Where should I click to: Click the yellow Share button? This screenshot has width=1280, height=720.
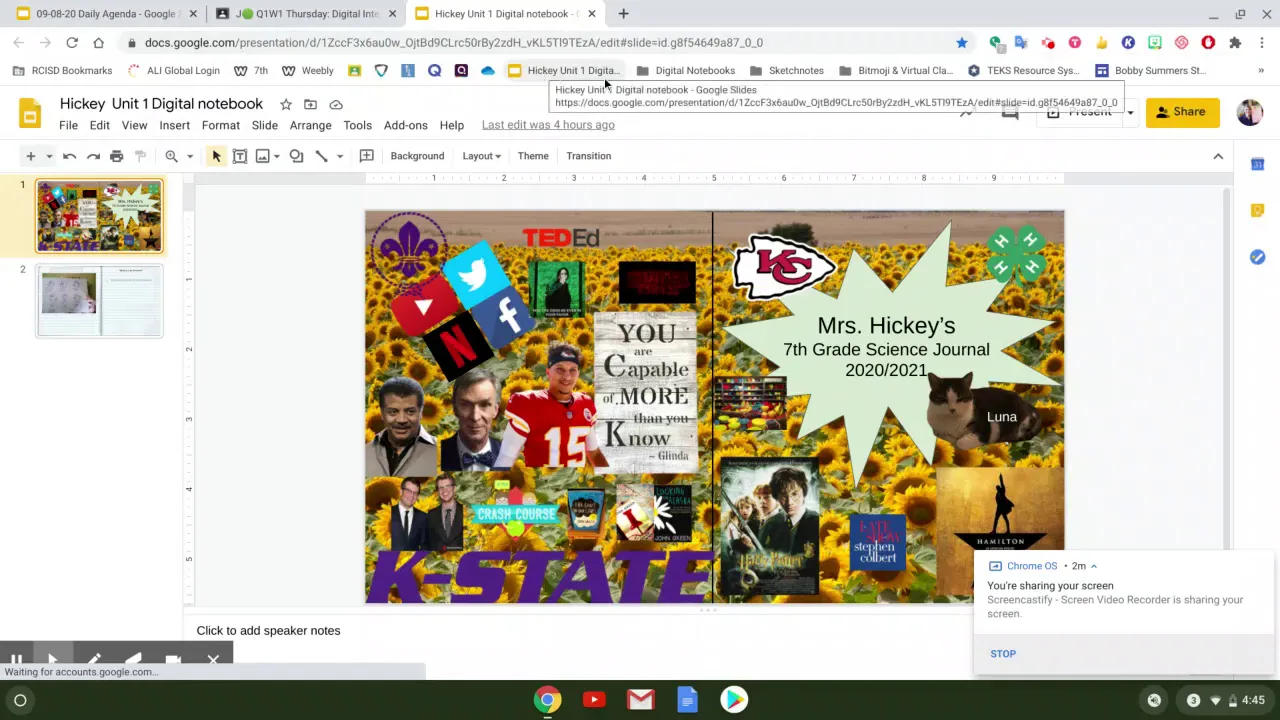tap(1181, 112)
